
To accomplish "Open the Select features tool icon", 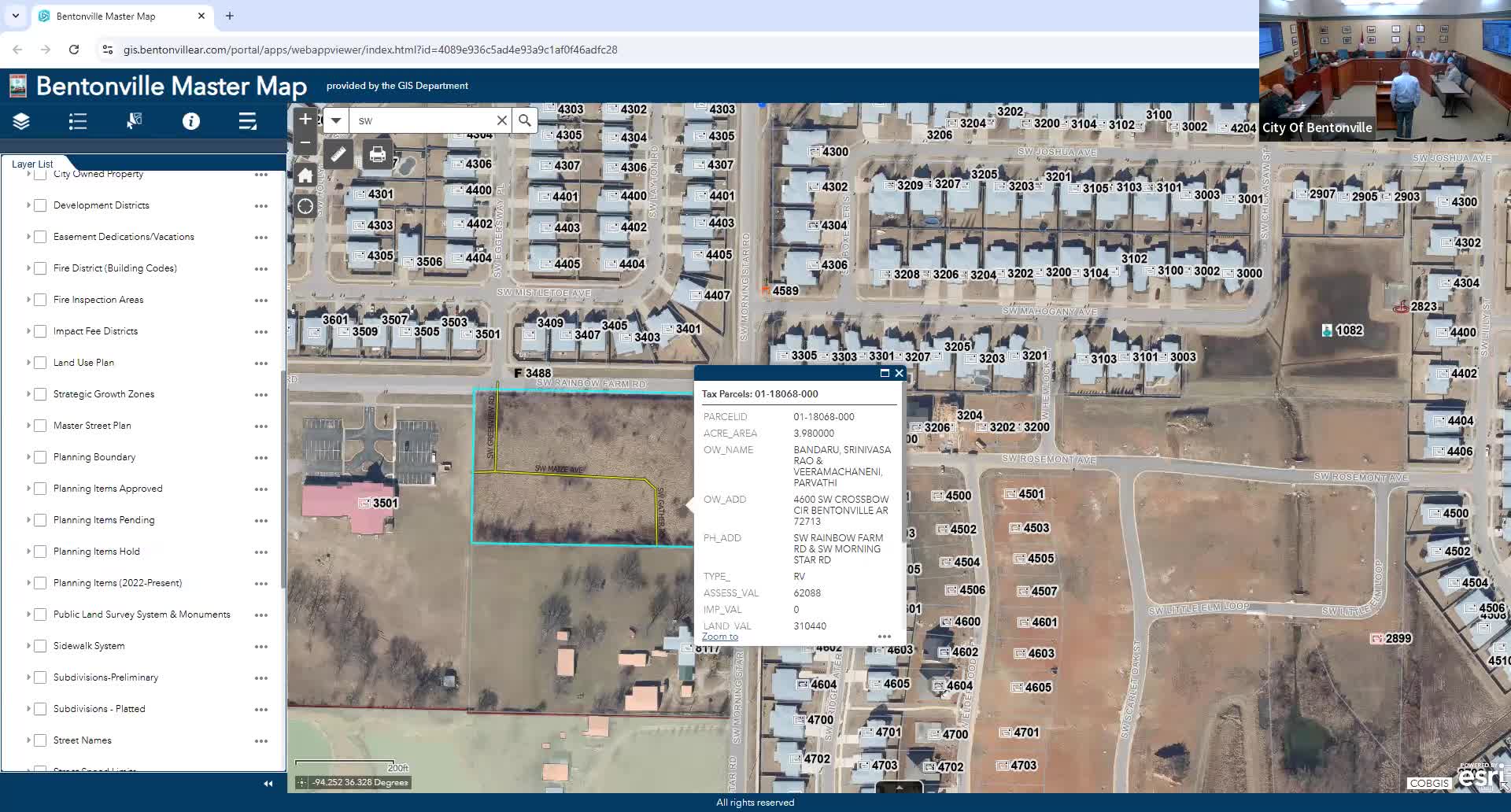I will coord(135,121).
